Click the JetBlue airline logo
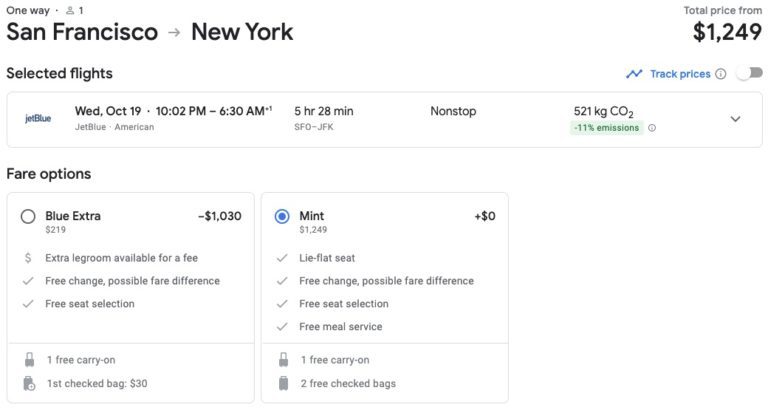The width and height of the screenshot is (768, 410). [x=38, y=119]
